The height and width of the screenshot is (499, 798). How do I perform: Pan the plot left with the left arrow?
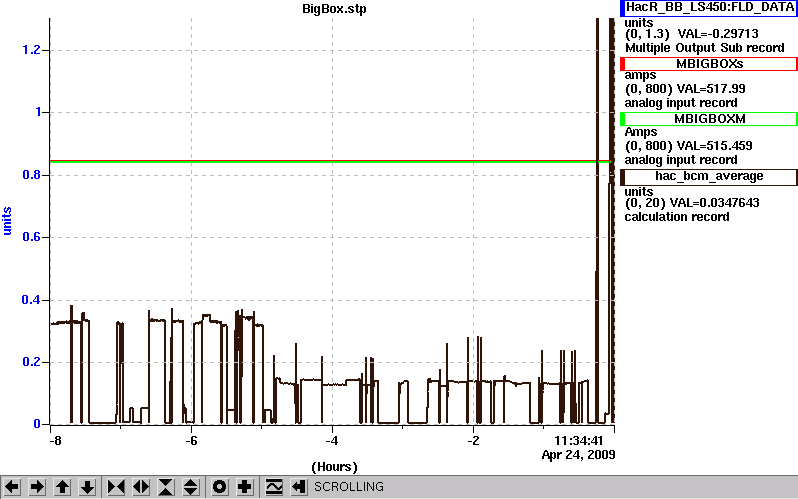pyautogui.click(x=12, y=487)
